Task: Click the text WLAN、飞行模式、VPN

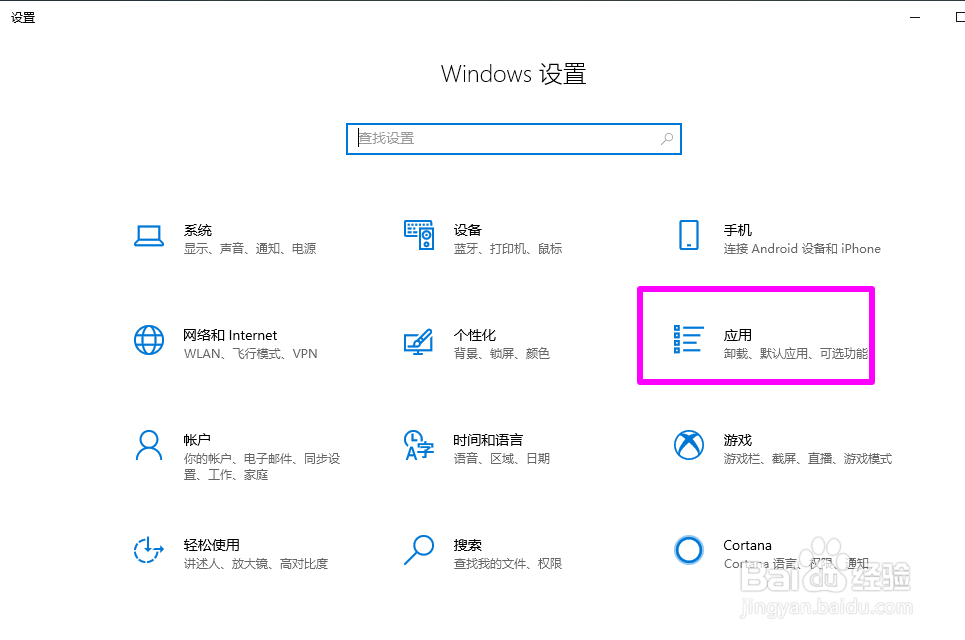Action: coord(250,354)
